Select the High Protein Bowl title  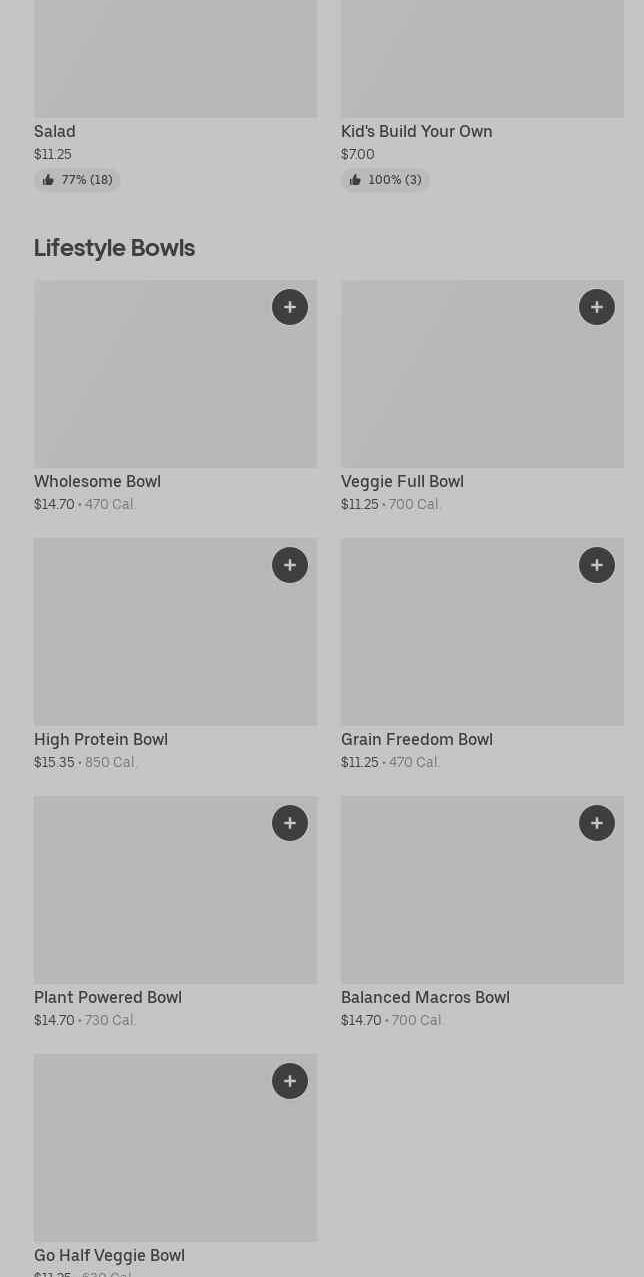point(101,739)
